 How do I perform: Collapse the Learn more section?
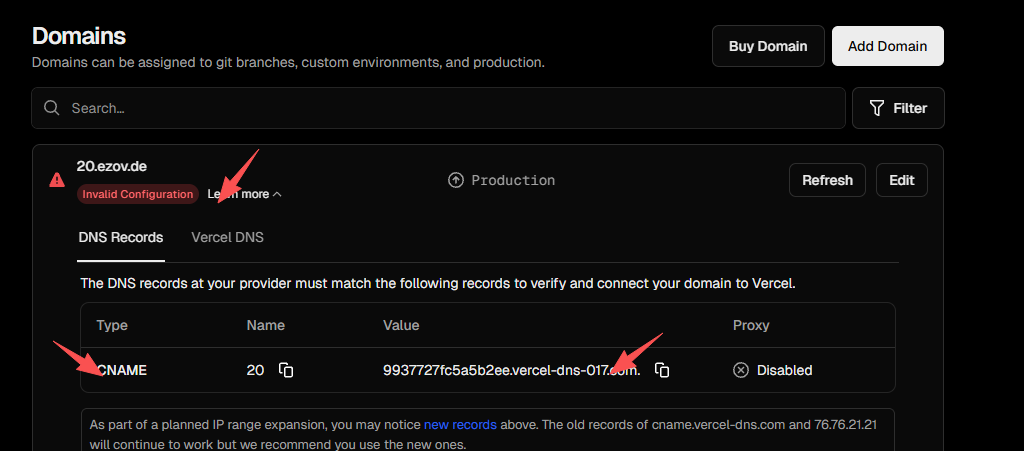[x=245, y=194]
